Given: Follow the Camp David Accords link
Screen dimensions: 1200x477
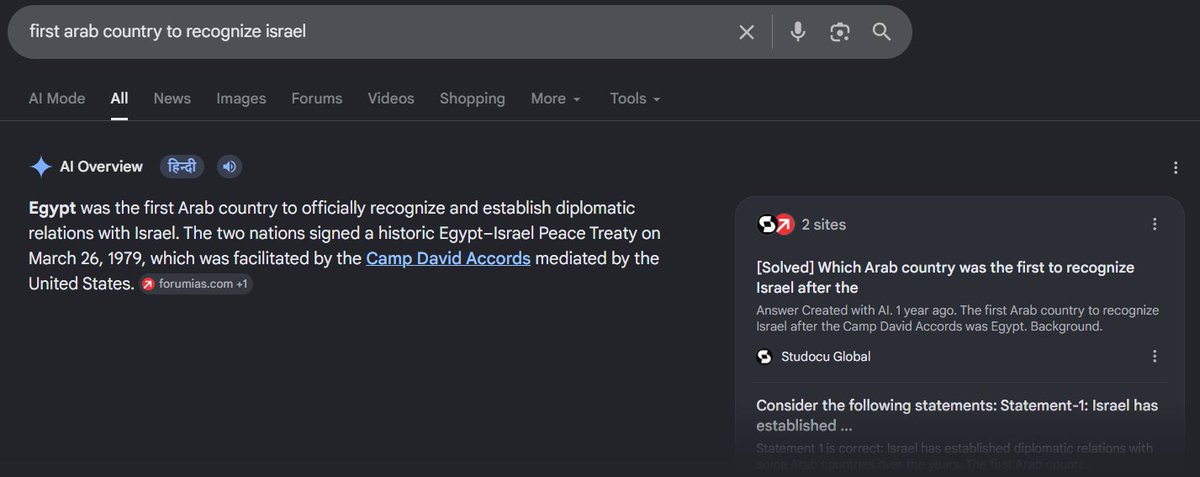Looking at the screenshot, I should (x=448, y=258).
